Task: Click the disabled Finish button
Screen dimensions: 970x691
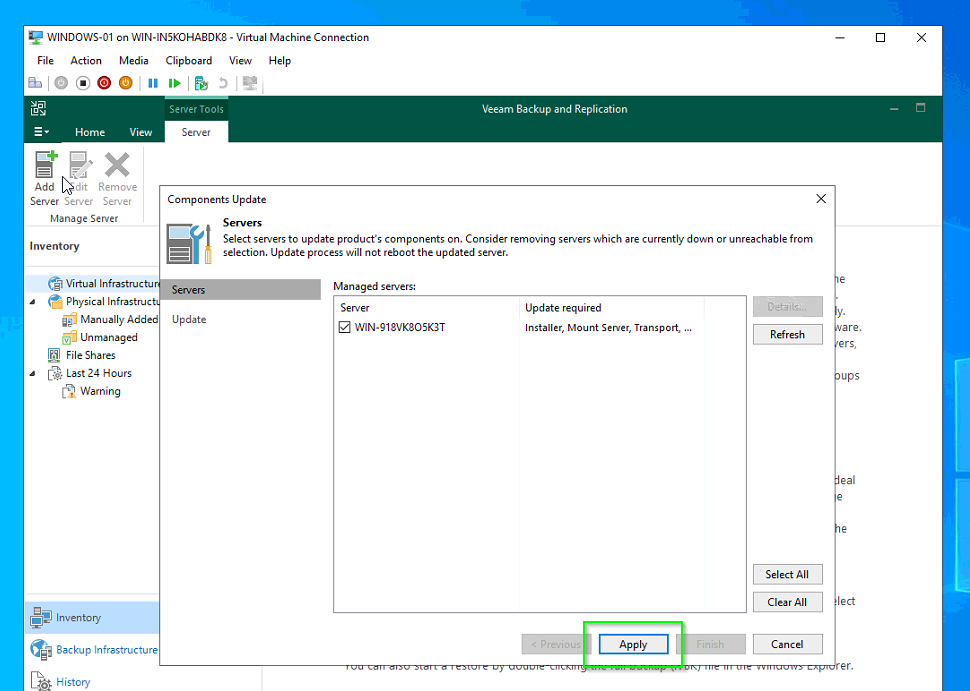Action: [710, 644]
